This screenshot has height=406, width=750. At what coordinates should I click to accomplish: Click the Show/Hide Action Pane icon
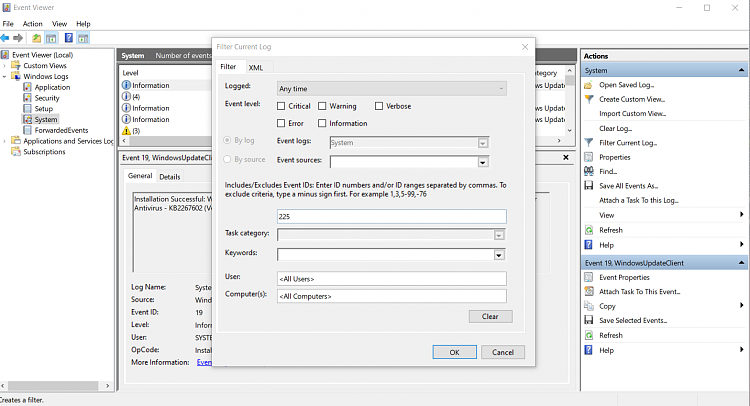(x=83, y=38)
